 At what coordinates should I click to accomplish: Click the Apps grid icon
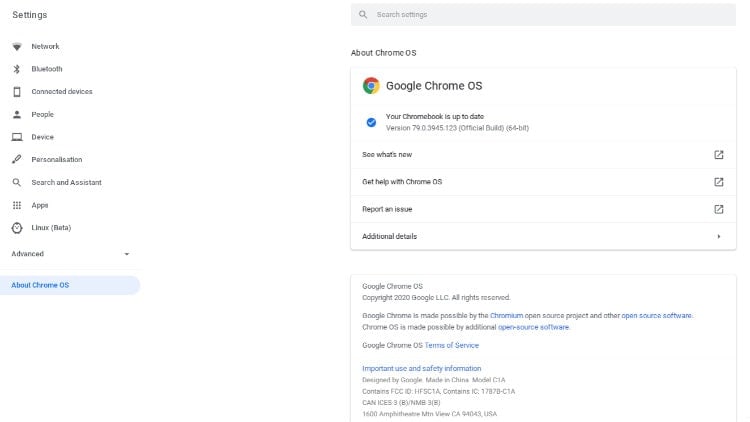coord(17,205)
